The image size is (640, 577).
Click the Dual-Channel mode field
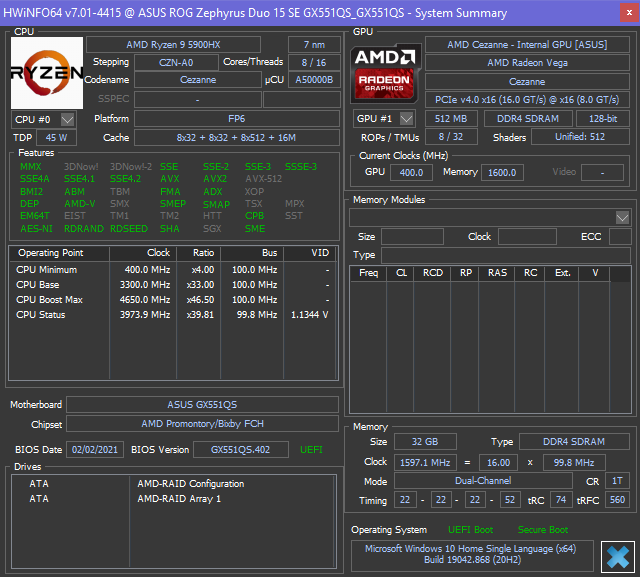pyautogui.click(x=483, y=481)
